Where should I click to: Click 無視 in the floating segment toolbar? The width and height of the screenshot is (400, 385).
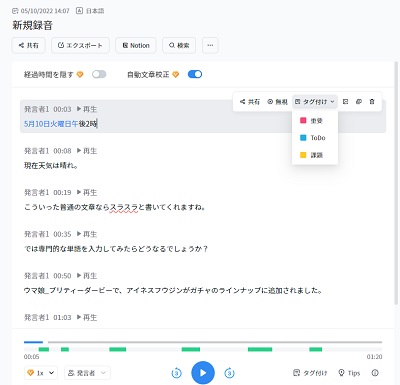(277, 102)
